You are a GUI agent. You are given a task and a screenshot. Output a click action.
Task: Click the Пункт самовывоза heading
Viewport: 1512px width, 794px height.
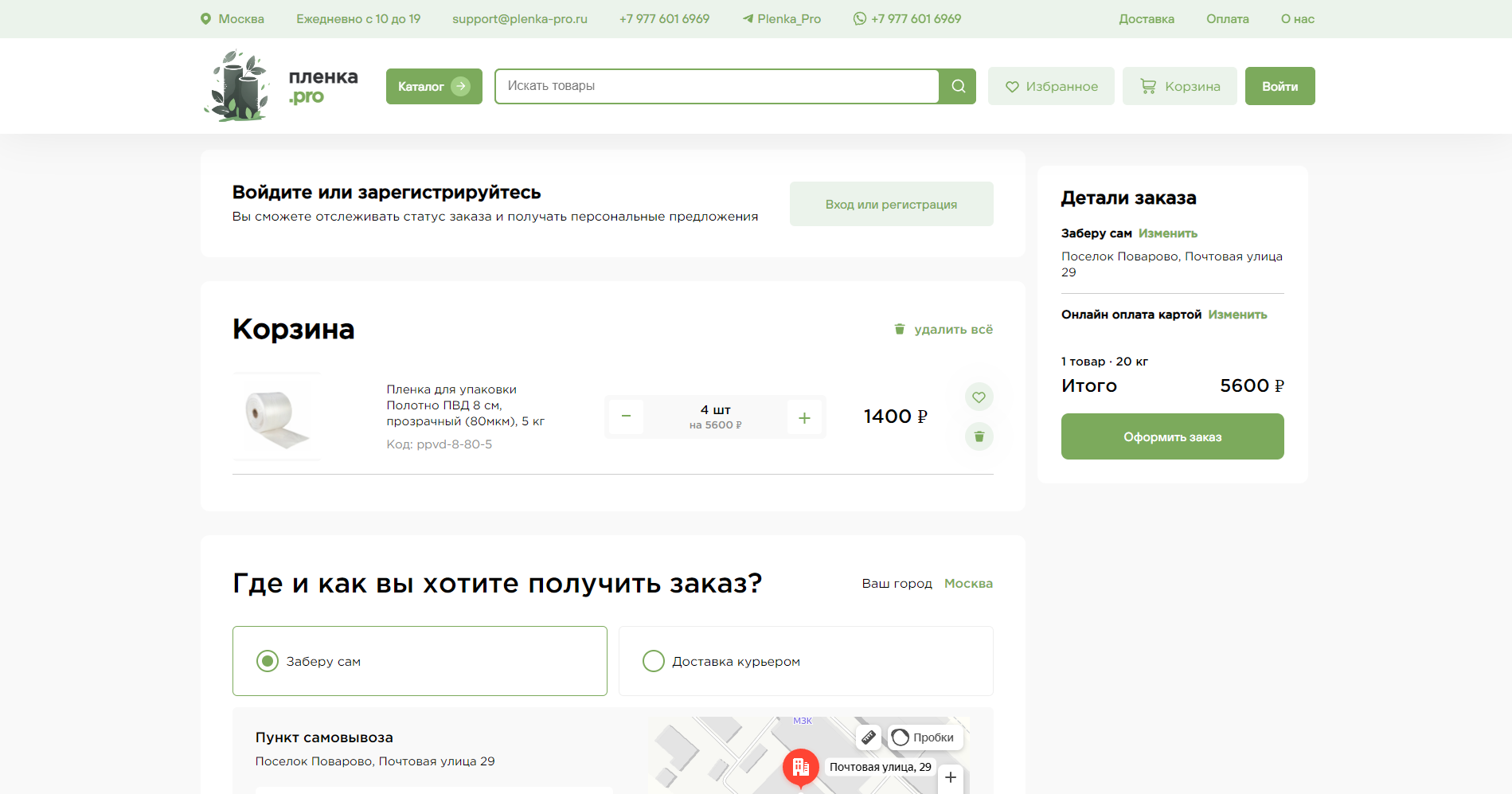coord(324,737)
